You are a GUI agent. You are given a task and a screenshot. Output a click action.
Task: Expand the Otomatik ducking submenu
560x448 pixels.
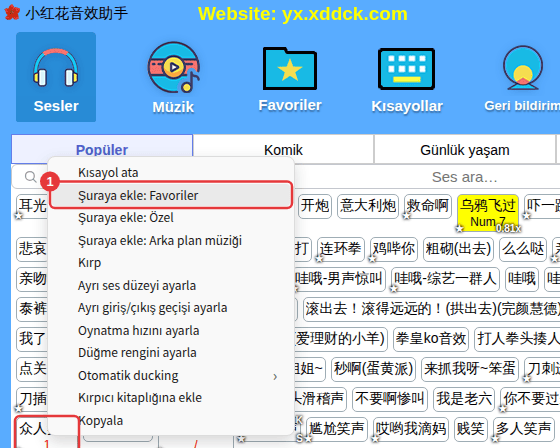coord(171,375)
